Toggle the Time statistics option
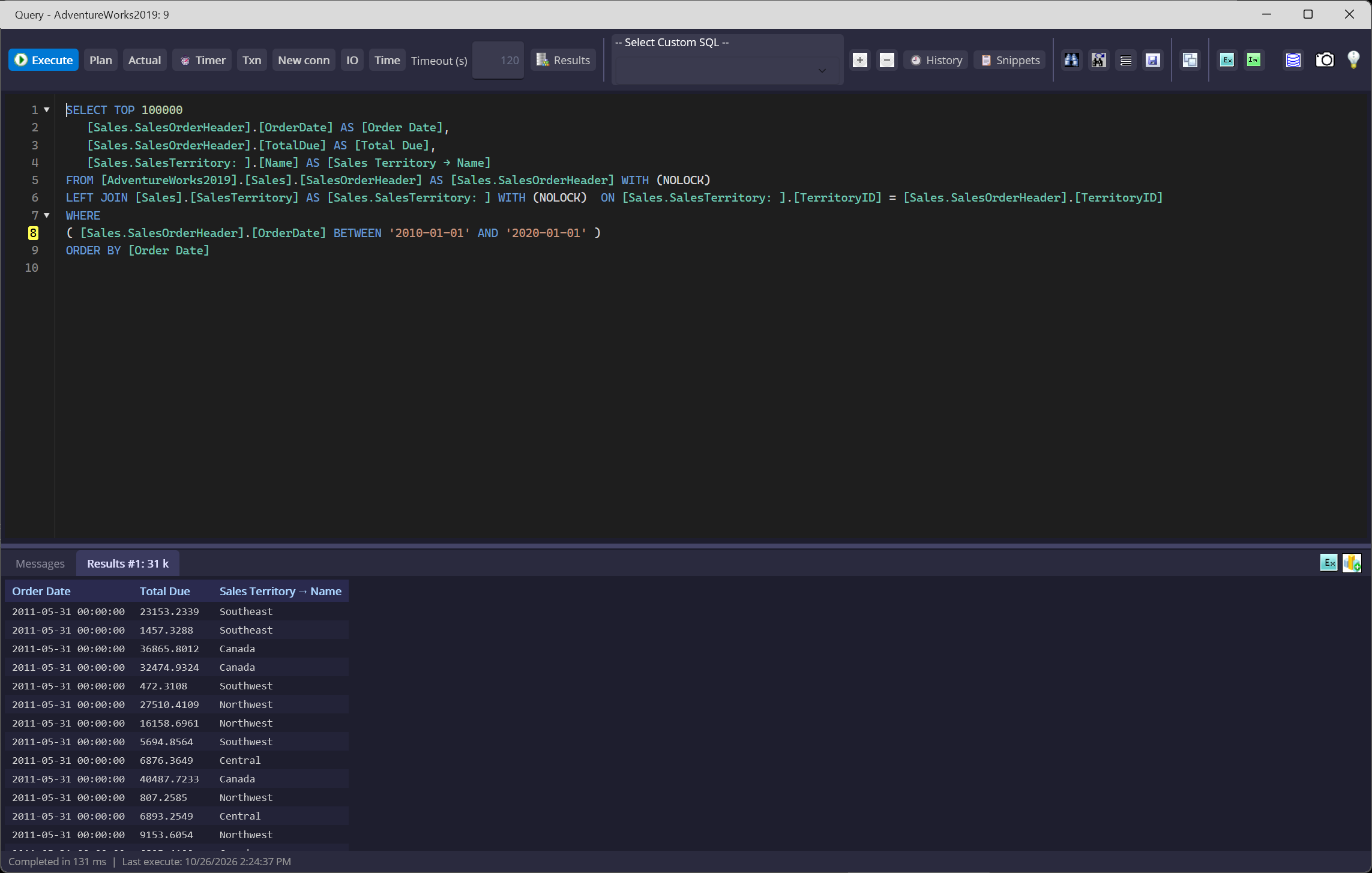The height and width of the screenshot is (873, 1372). (387, 60)
